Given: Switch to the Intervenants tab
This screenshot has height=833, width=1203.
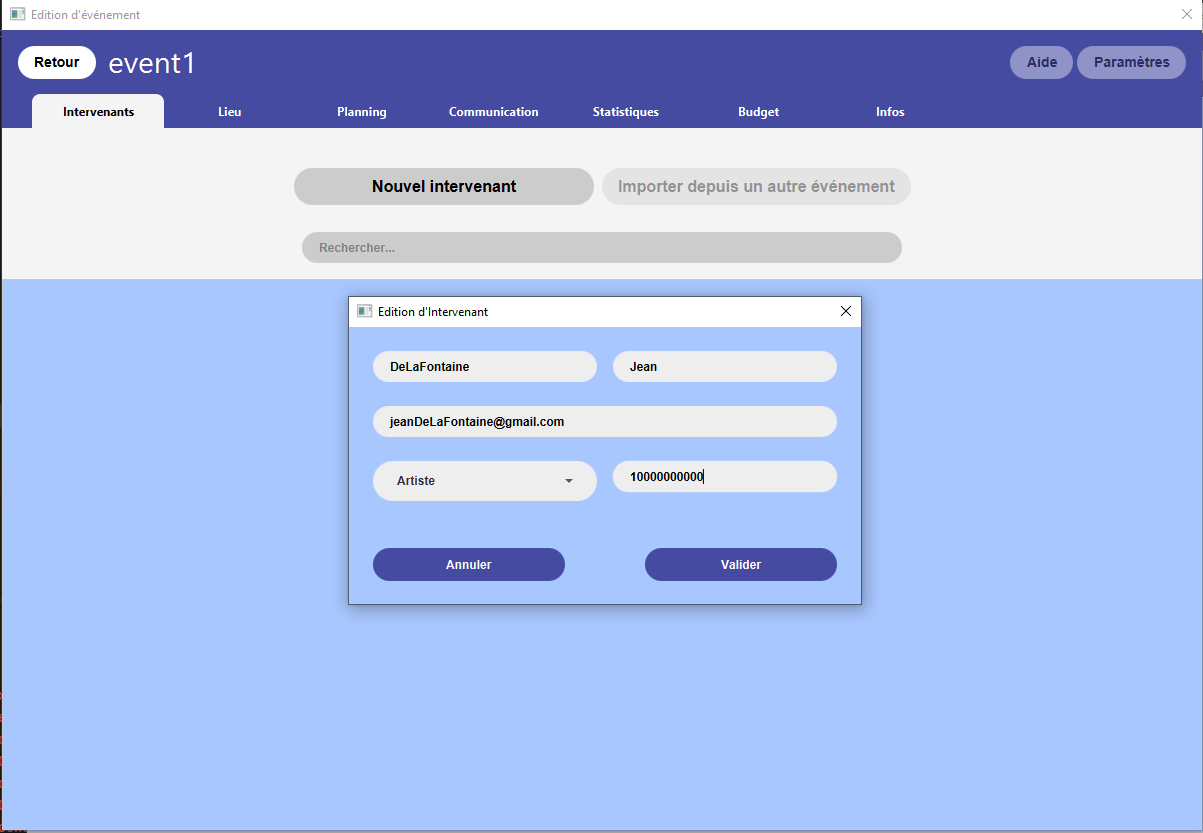Looking at the screenshot, I should coord(98,111).
